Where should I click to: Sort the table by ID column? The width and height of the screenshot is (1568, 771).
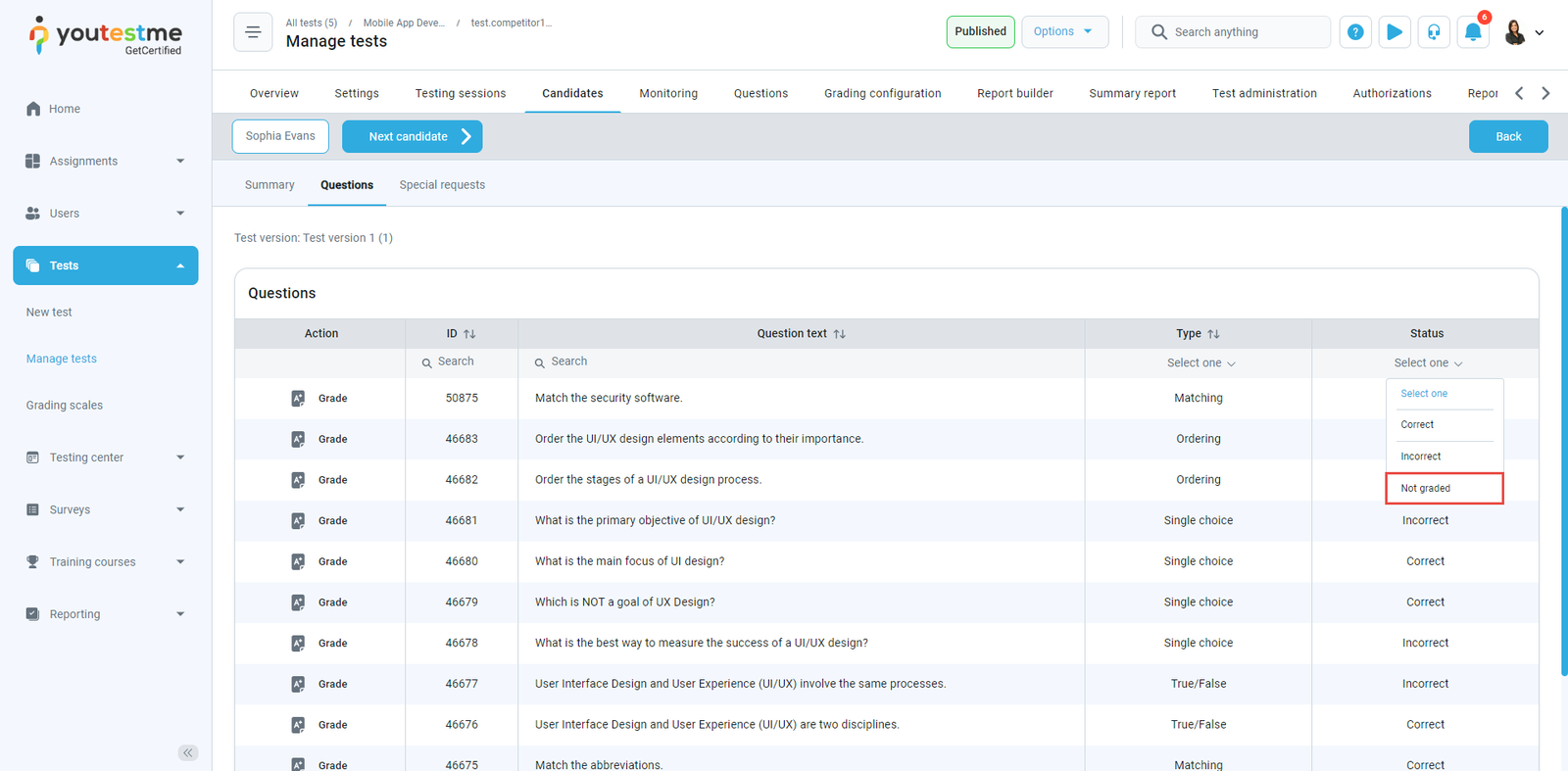click(469, 334)
